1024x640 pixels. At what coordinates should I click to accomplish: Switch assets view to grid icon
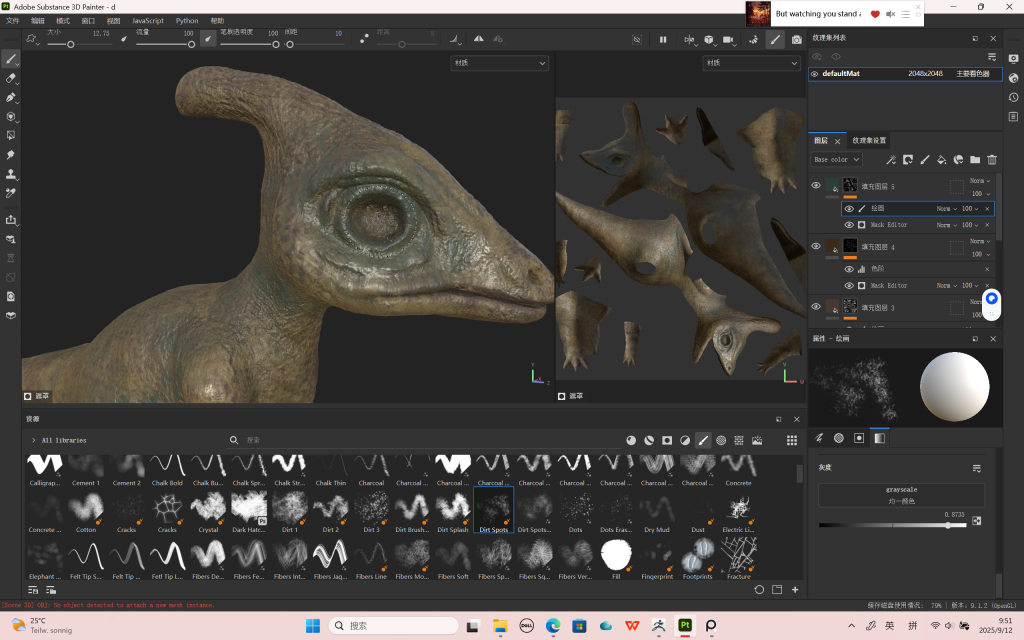click(792, 440)
